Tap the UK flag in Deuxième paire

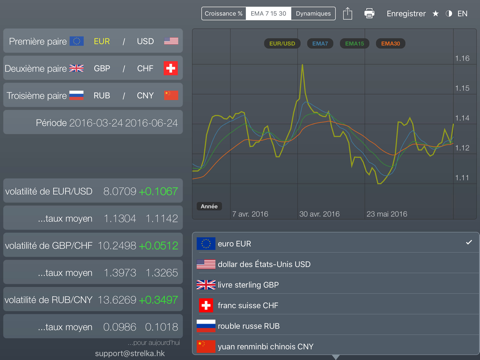pos(76,68)
